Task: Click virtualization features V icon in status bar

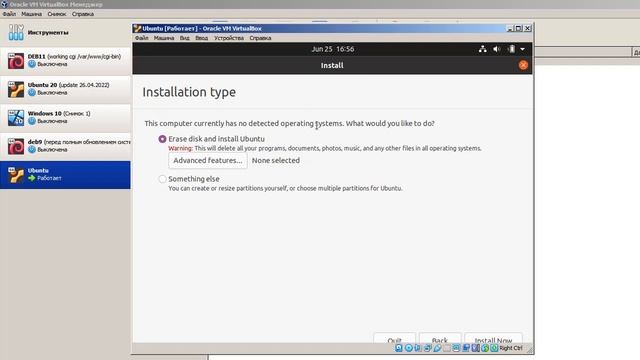Action: coord(476,348)
